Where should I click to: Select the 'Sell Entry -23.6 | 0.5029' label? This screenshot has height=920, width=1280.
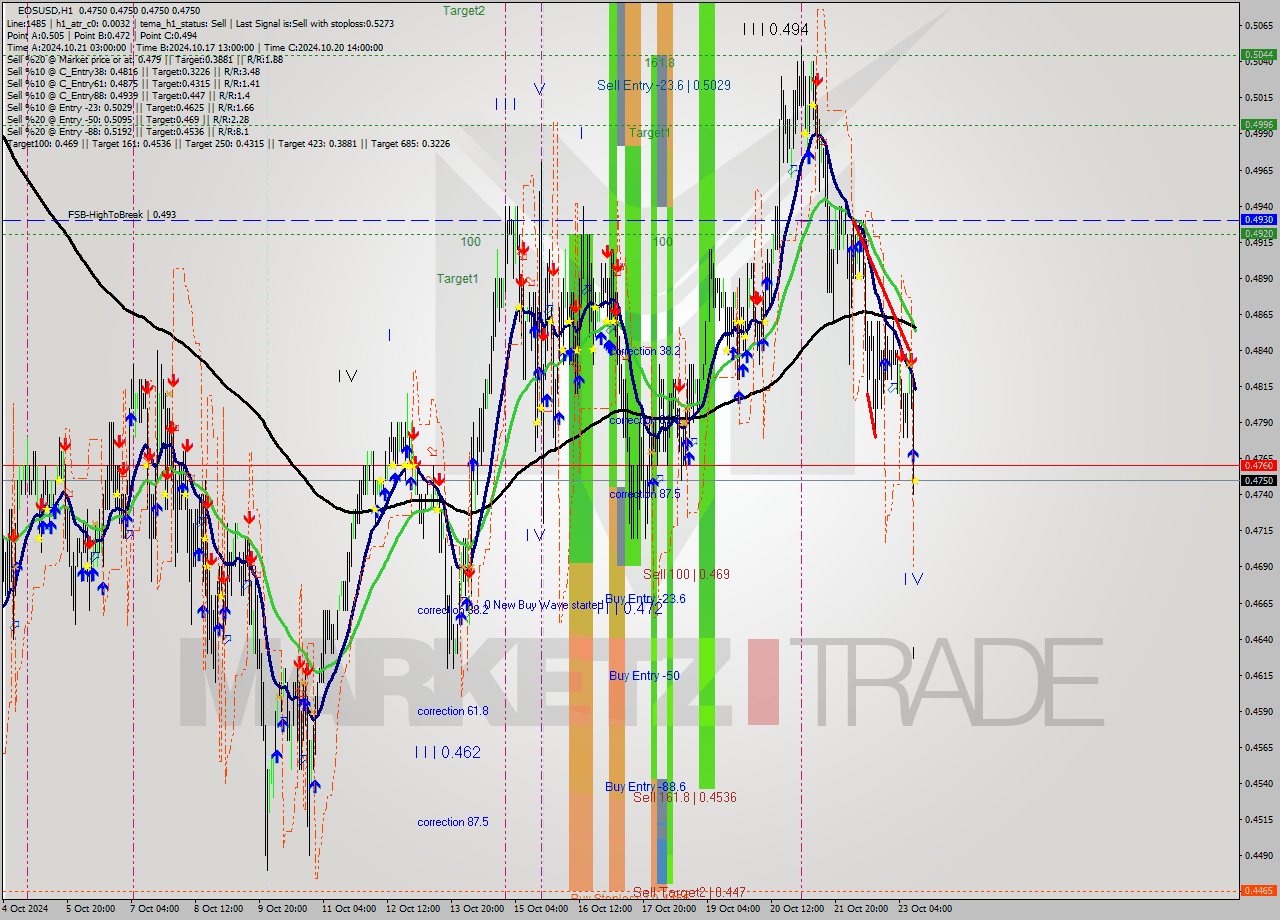[x=664, y=86]
